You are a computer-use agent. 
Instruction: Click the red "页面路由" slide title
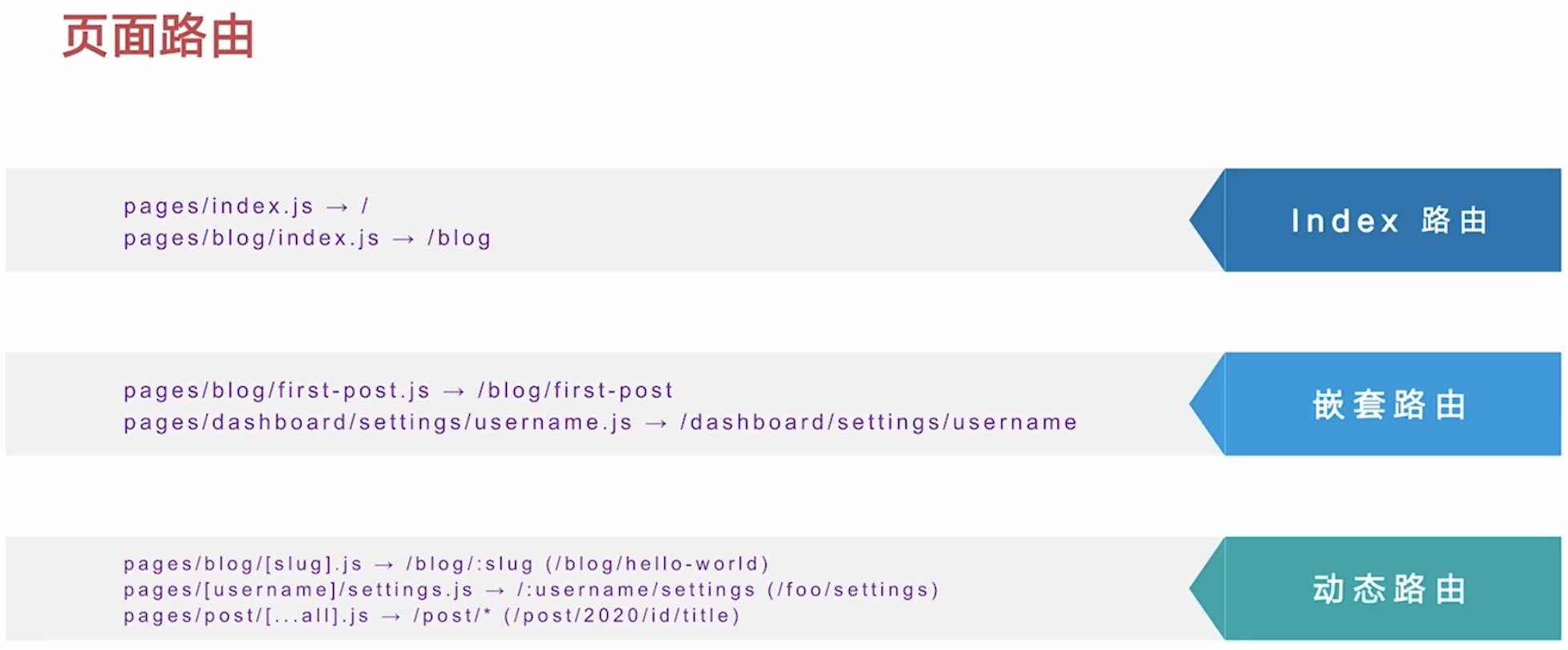point(158,37)
